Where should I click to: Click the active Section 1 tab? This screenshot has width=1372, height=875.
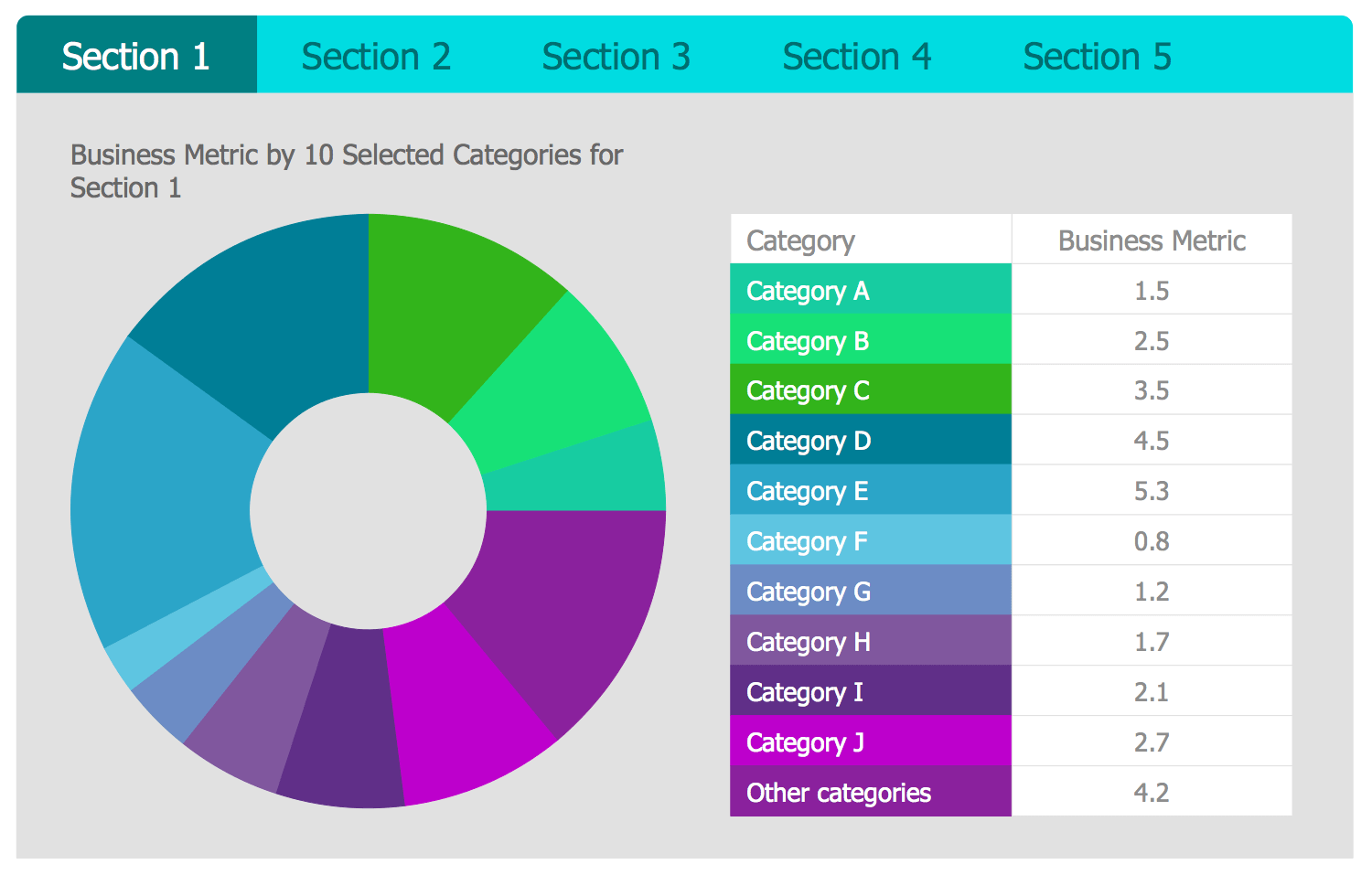[x=136, y=57]
